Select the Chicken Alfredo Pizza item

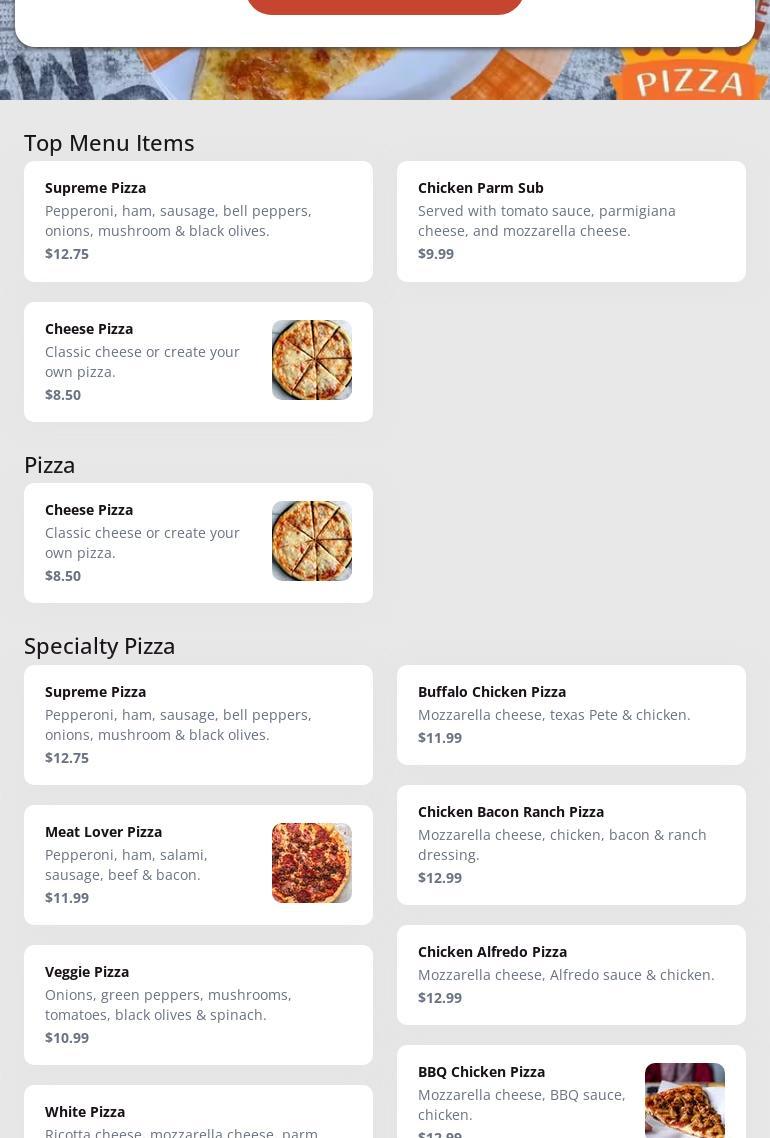point(571,975)
